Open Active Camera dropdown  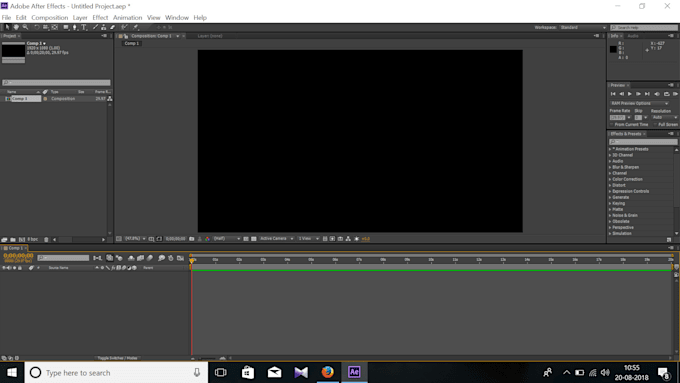click(x=277, y=239)
